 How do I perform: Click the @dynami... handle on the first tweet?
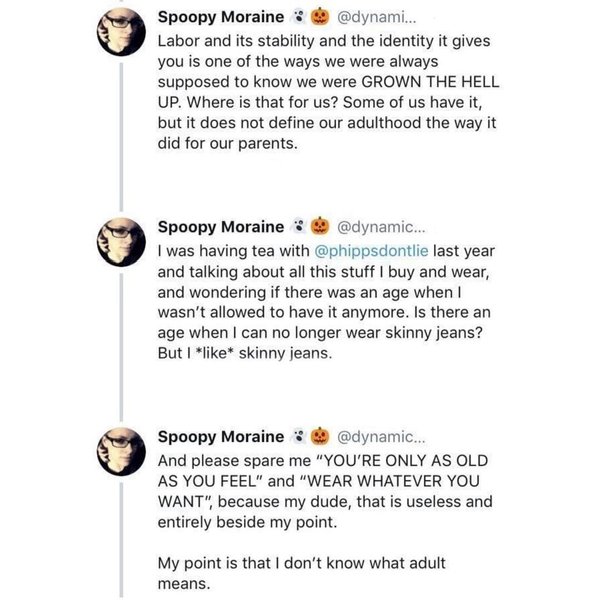tap(385, 18)
